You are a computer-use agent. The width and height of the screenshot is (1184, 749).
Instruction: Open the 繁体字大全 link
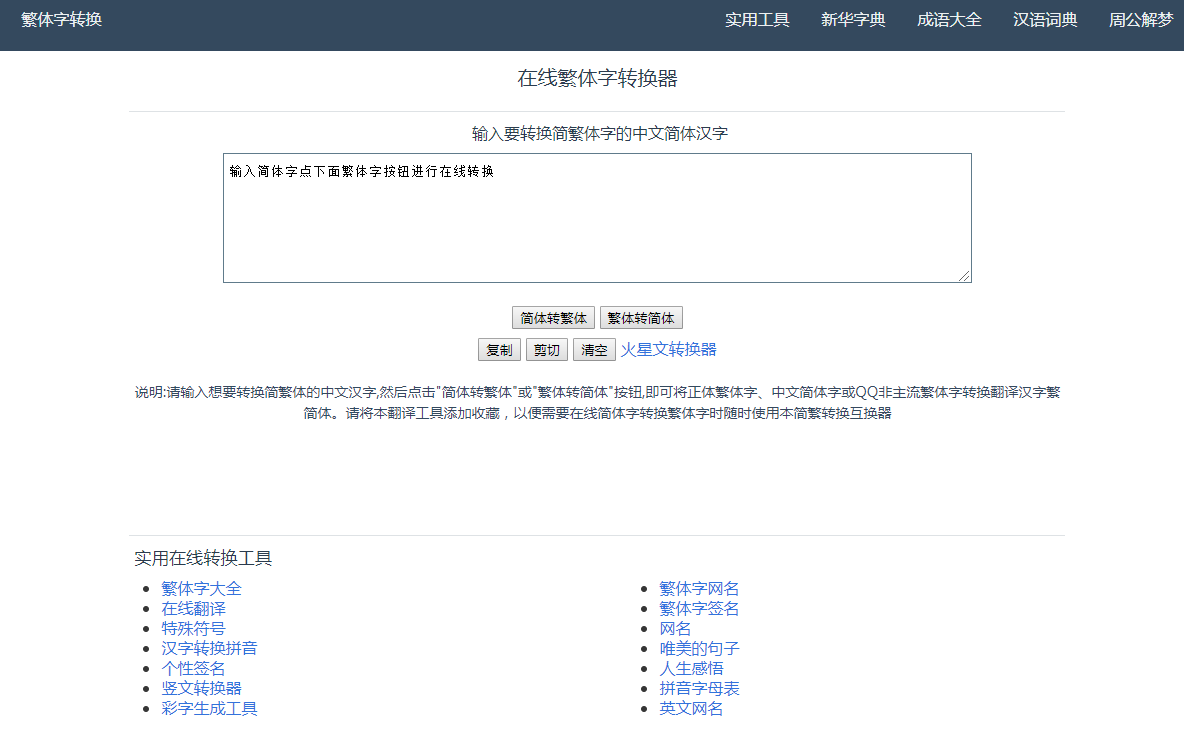coord(201,589)
